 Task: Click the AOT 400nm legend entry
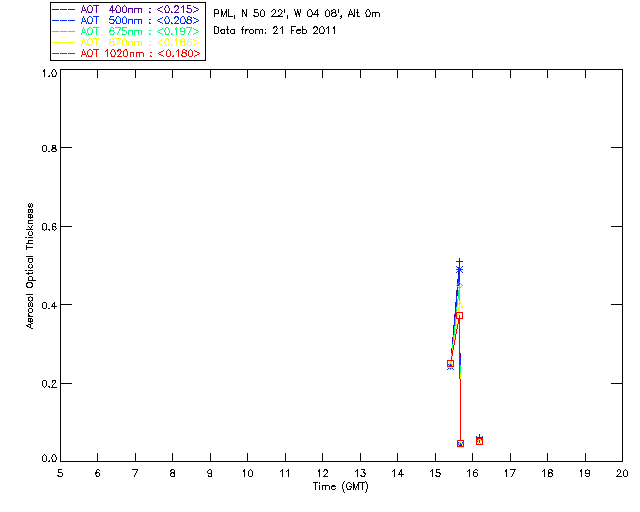click(x=126, y=9)
